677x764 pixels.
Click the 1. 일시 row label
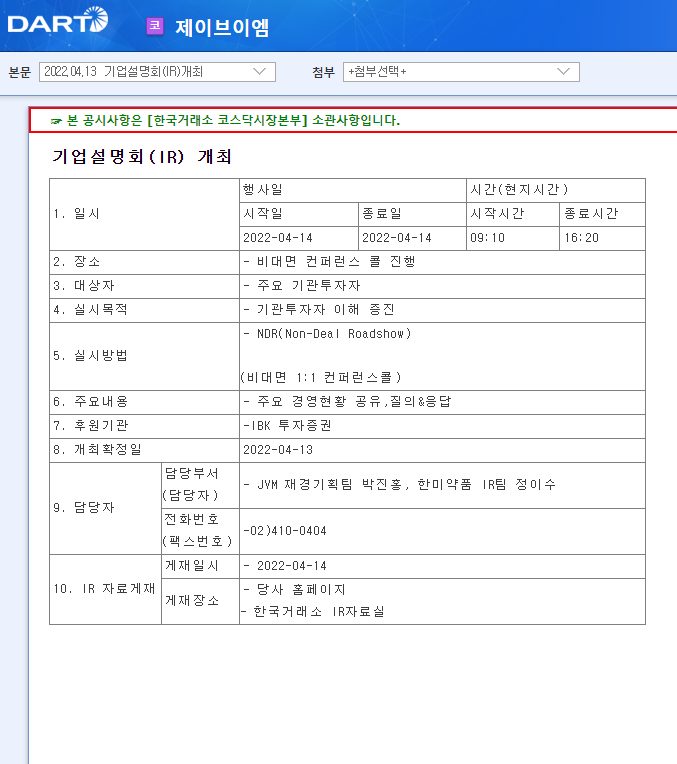tap(77, 214)
